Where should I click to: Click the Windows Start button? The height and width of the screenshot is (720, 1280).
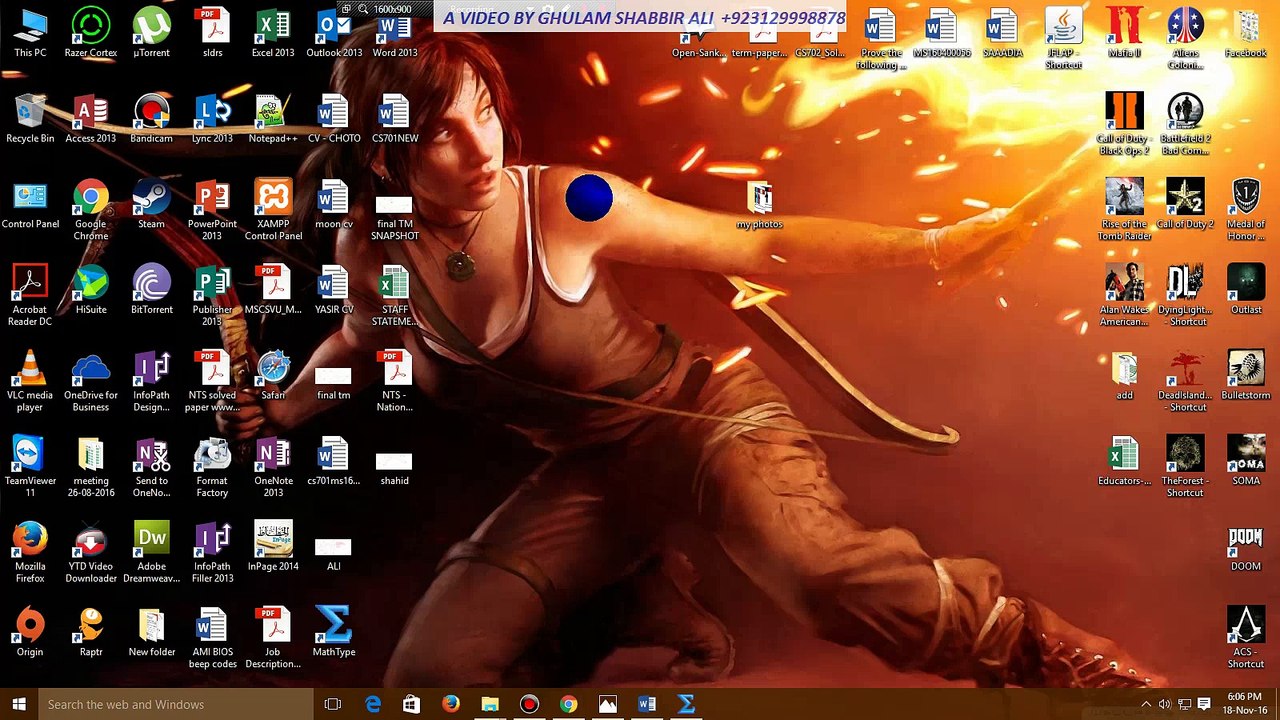(x=19, y=704)
